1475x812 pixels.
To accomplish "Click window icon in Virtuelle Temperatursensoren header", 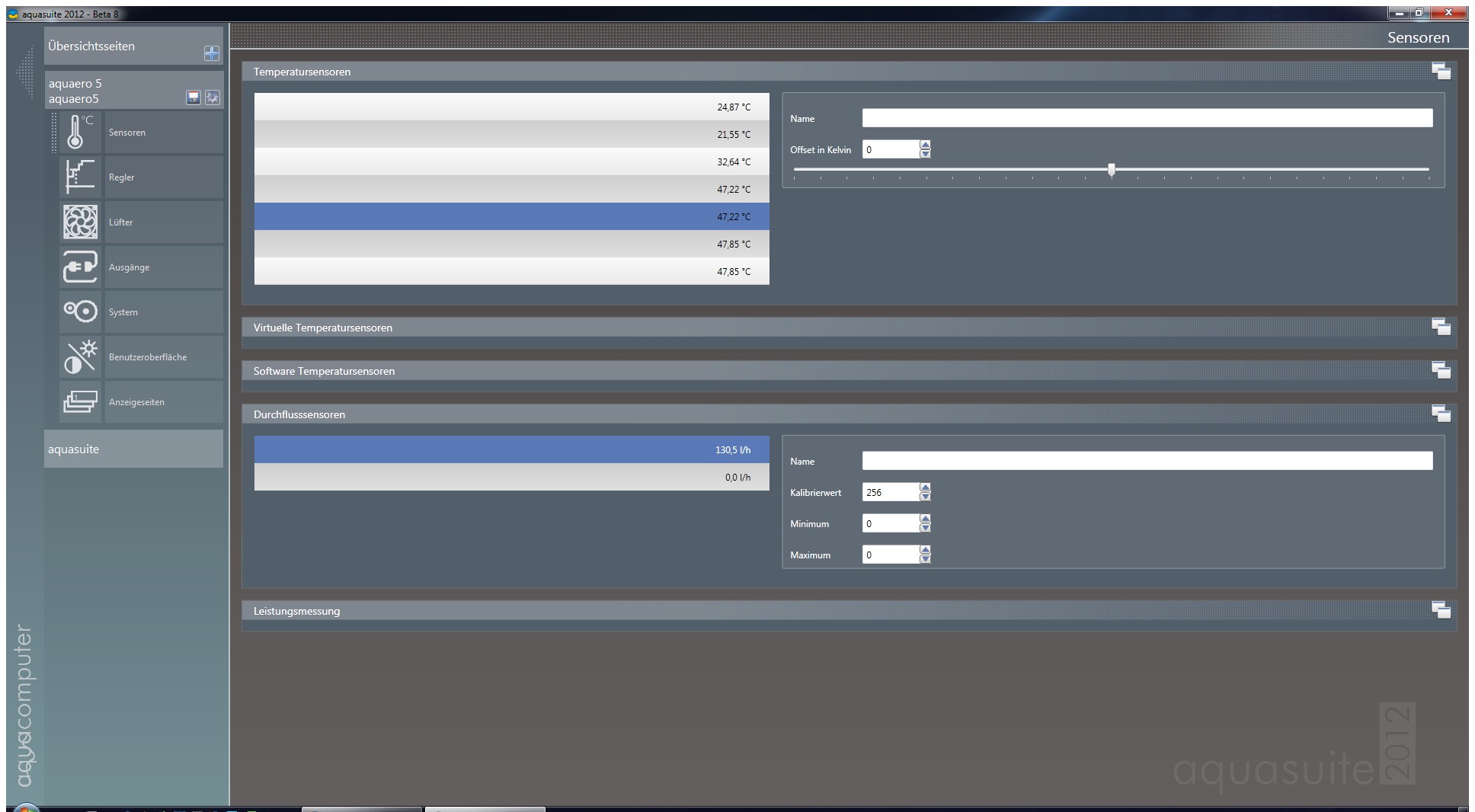I will (x=1441, y=327).
